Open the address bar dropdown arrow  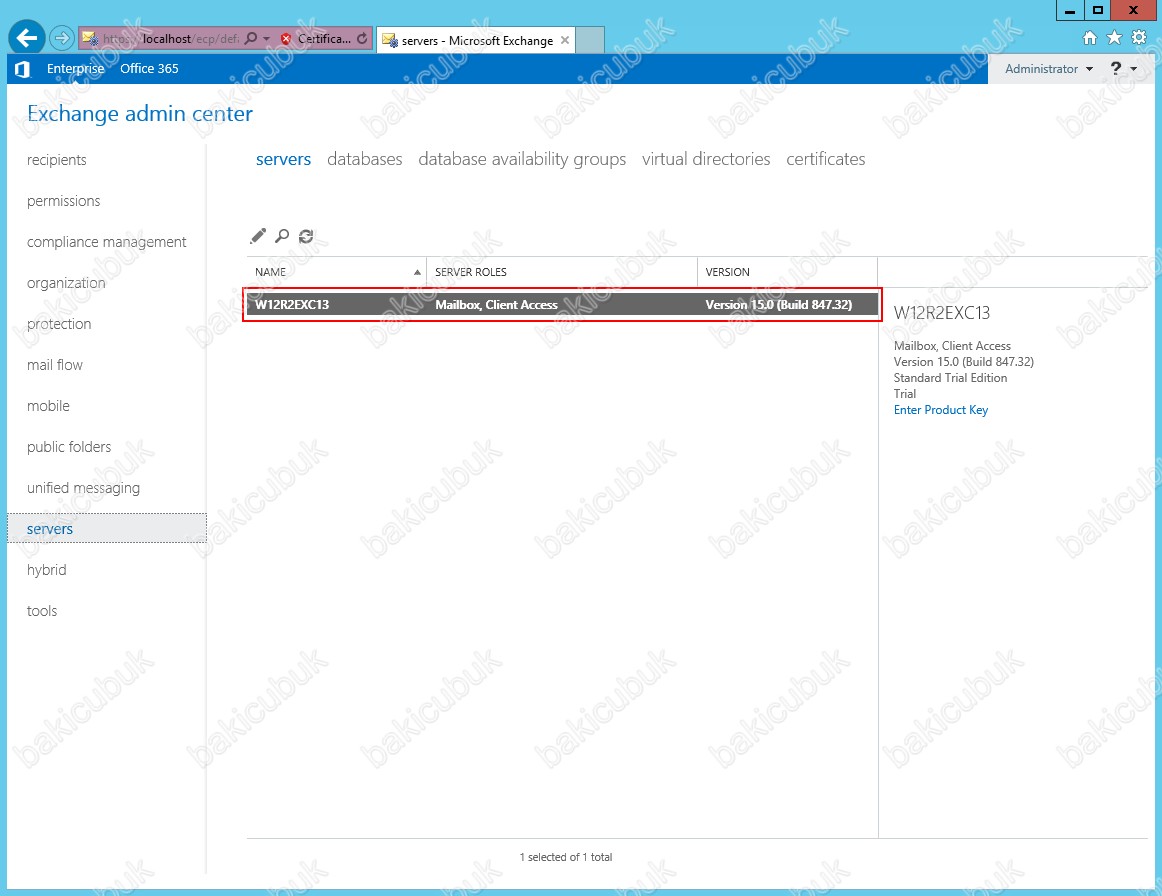(267, 39)
